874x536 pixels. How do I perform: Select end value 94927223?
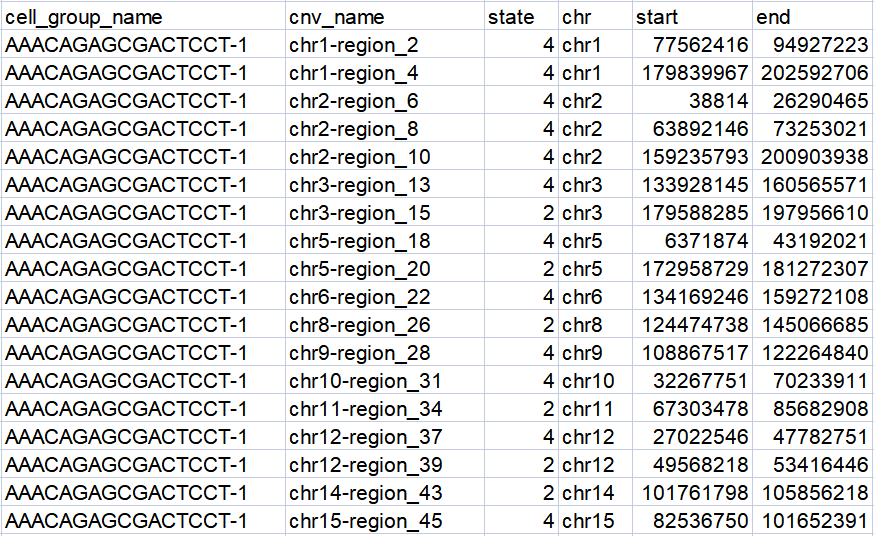coord(813,44)
